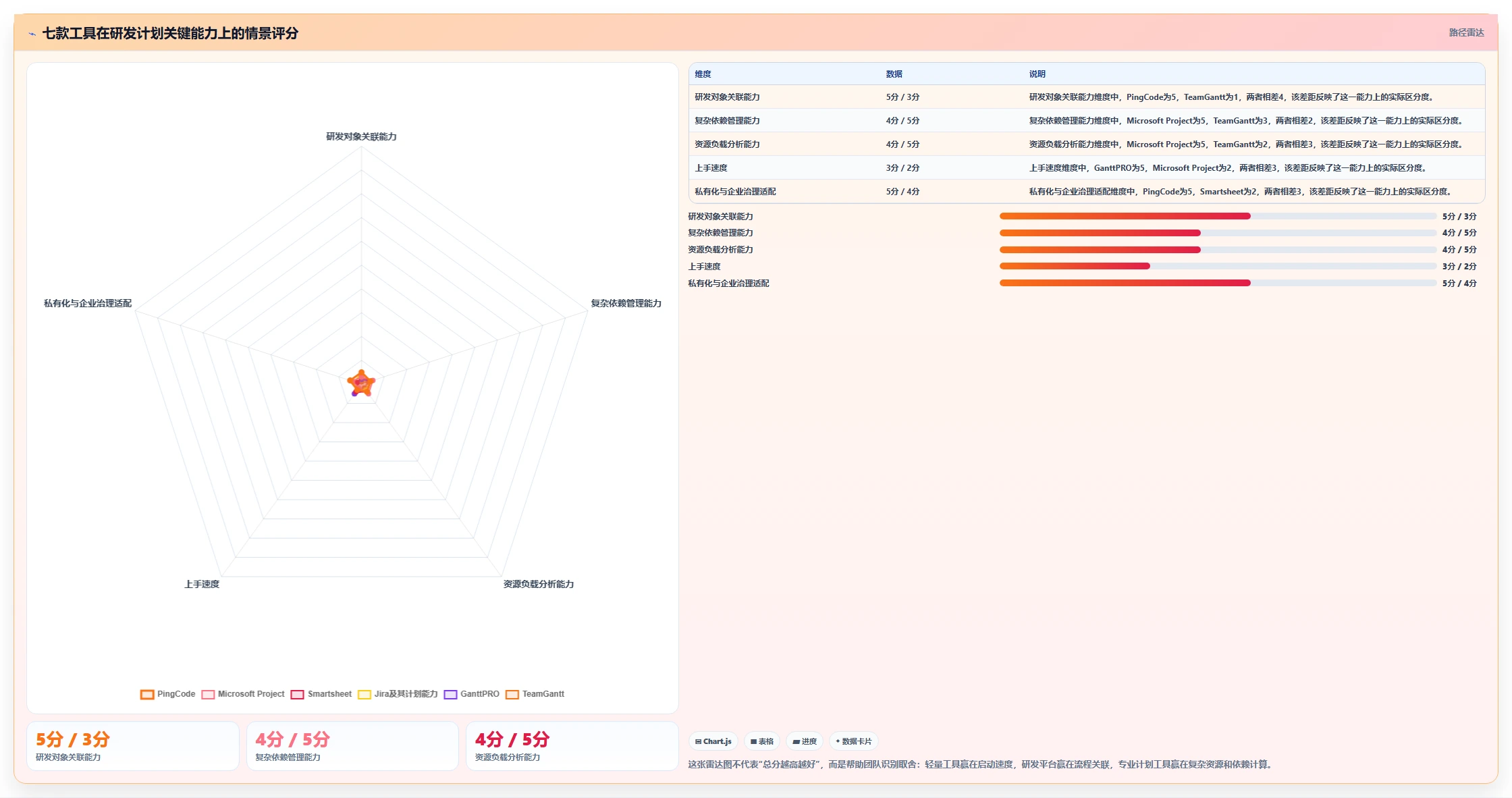Click the star-shaped data cluster at radar center

(x=361, y=383)
